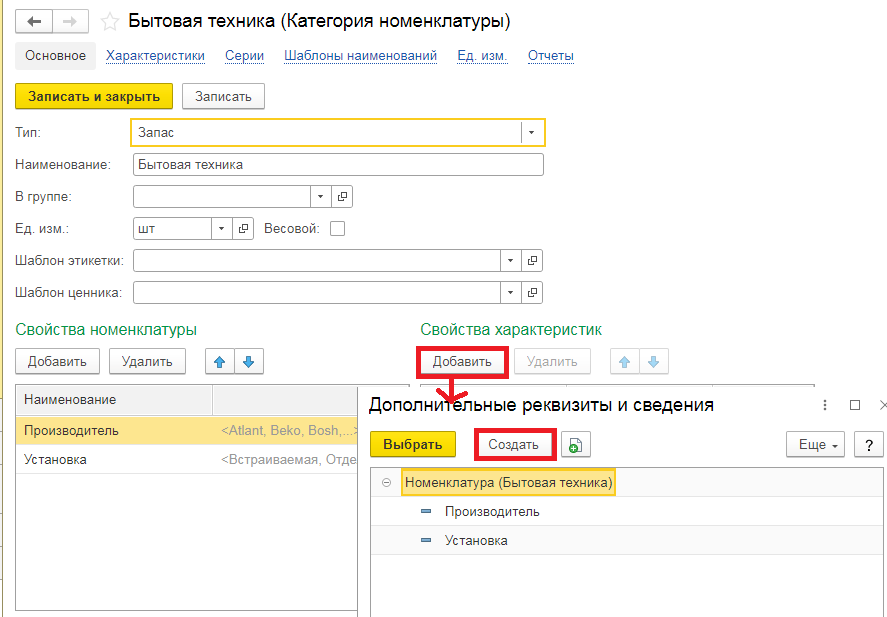This screenshot has width=887, height=617.
Task: Click Записать и закрыть button
Action: point(94,97)
